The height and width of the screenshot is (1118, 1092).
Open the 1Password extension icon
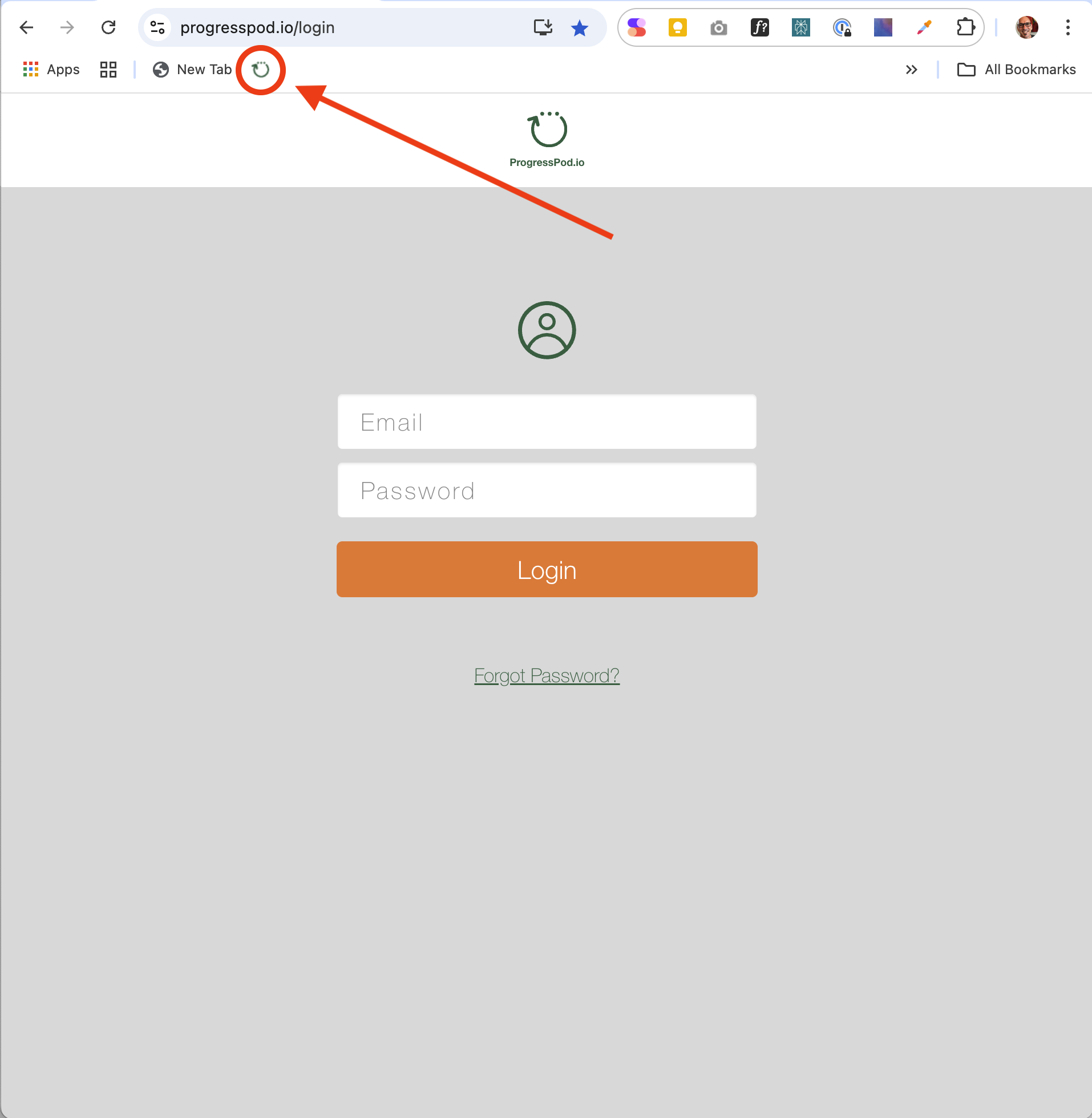842,27
